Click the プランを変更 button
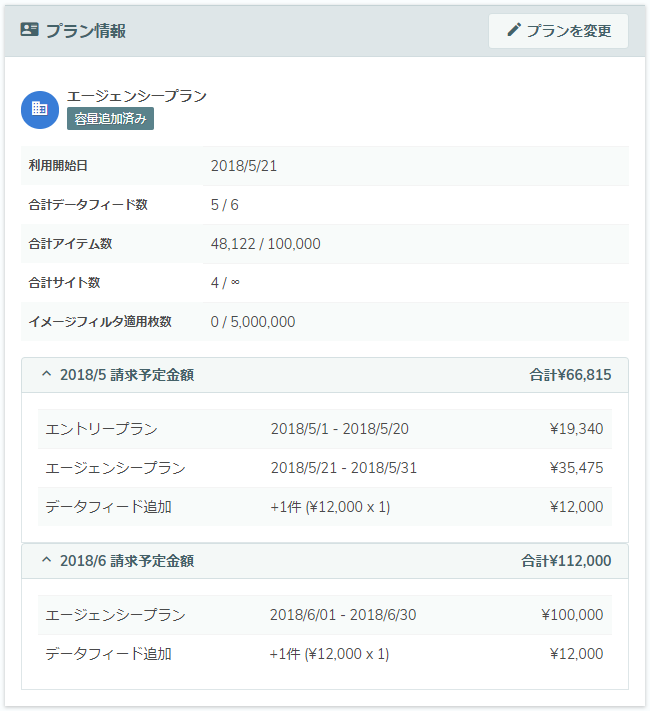This screenshot has height=711, width=650. tap(558, 31)
